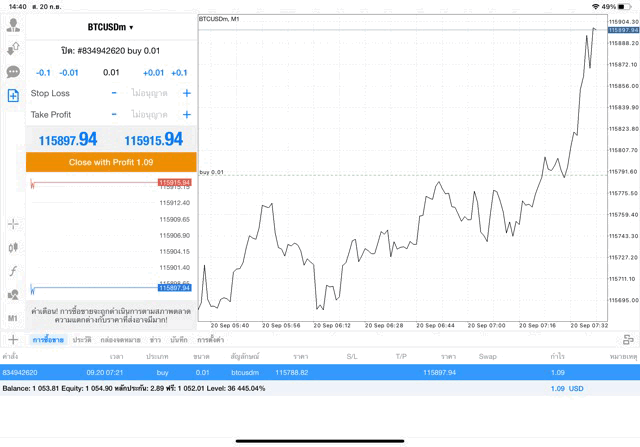
Task: Open the BTCUSDm symbol dropdown
Action: (x=110, y=27)
